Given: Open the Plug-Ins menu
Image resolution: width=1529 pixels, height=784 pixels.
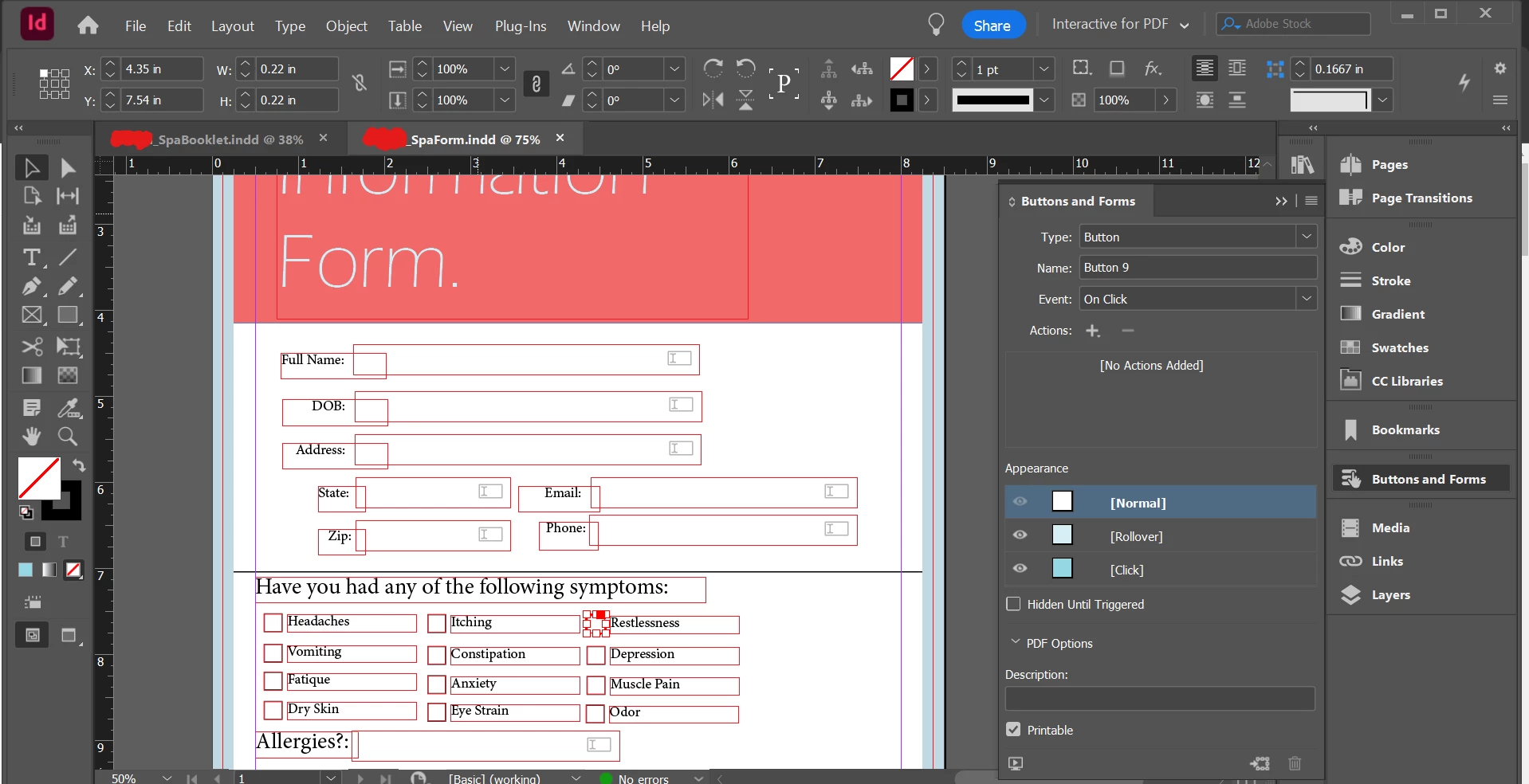Looking at the screenshot, I should pos(521,25).
